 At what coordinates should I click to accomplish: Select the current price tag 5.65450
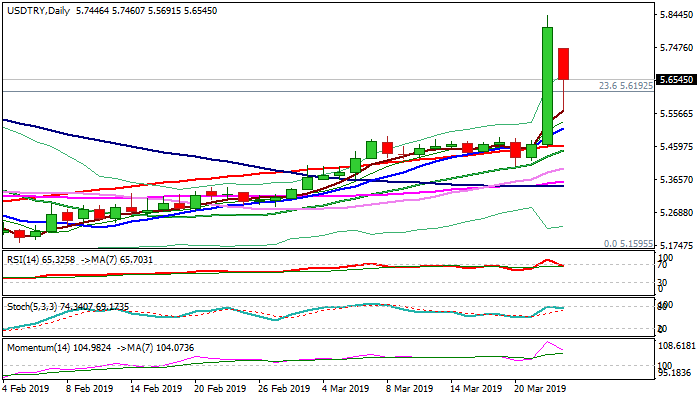tap(676, 79)
